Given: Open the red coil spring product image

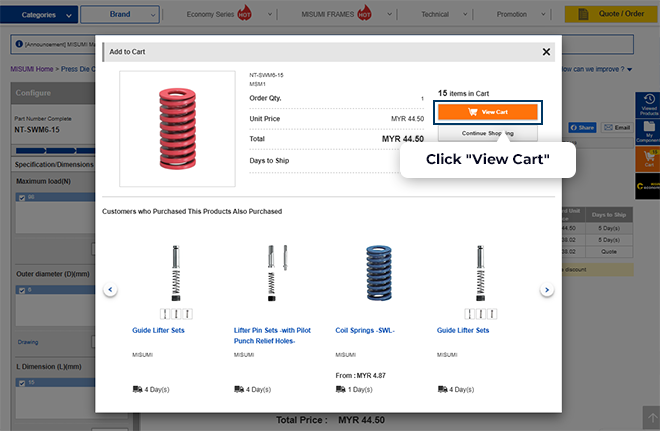Looking at the screenshot, I should 177,129.
